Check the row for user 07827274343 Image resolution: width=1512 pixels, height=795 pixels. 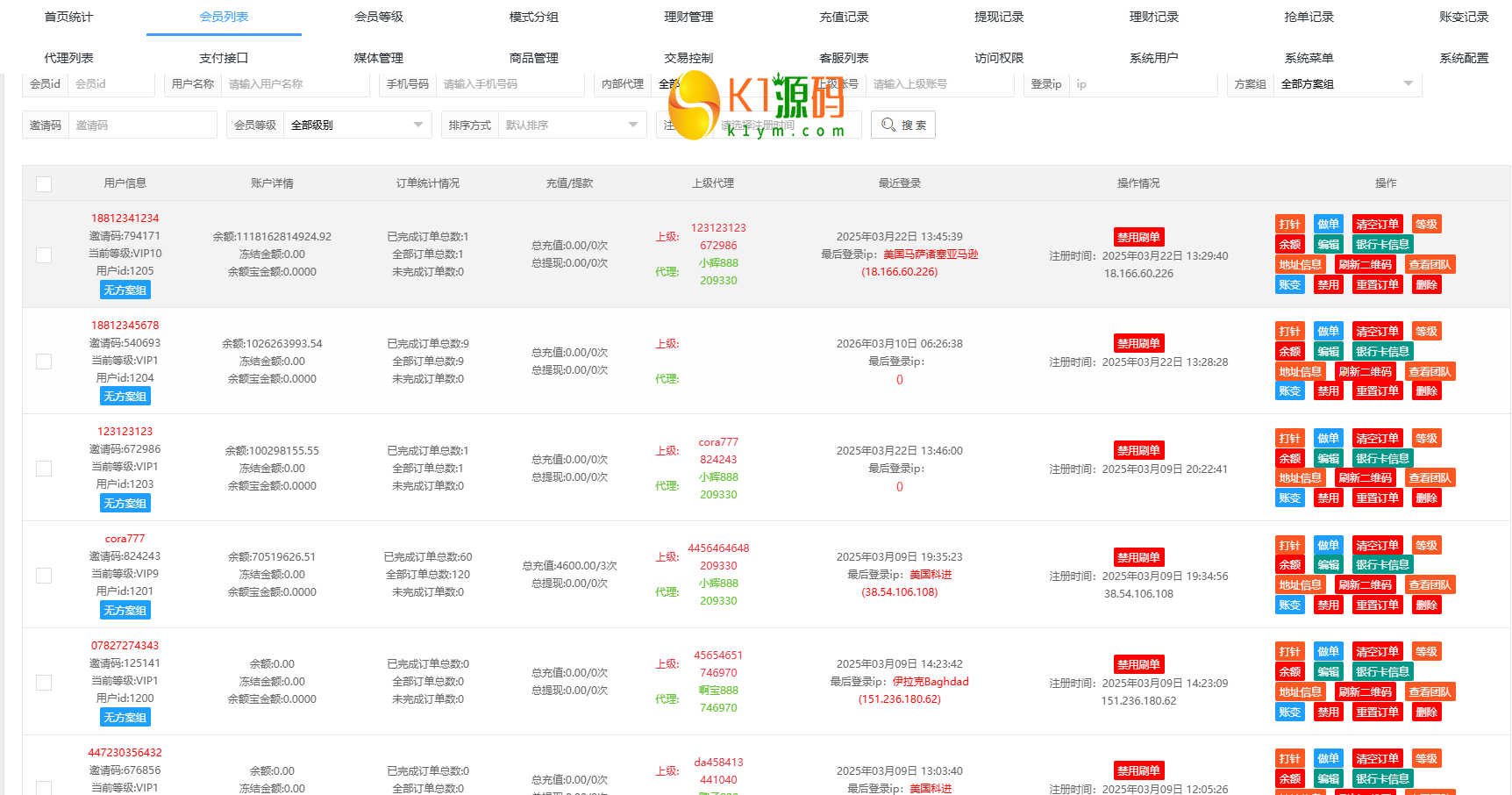tap(44, 683)
